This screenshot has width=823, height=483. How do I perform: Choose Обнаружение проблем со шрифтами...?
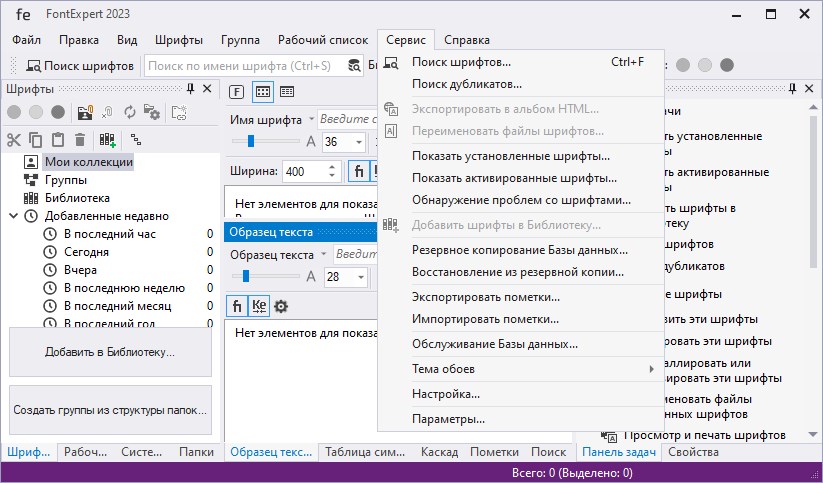521,200
